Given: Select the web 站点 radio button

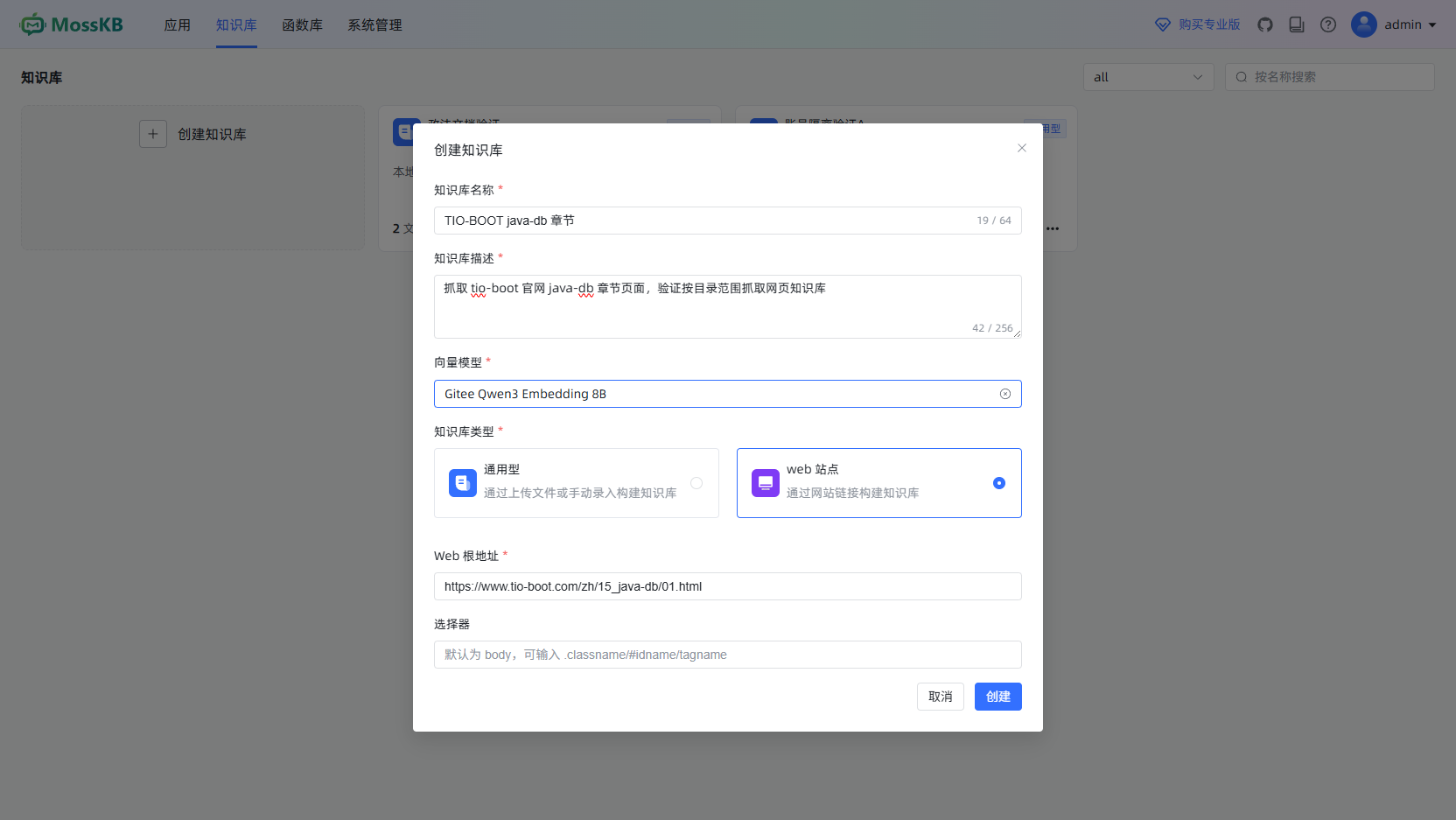Looking at the screenshot, I should click(999, 483).
